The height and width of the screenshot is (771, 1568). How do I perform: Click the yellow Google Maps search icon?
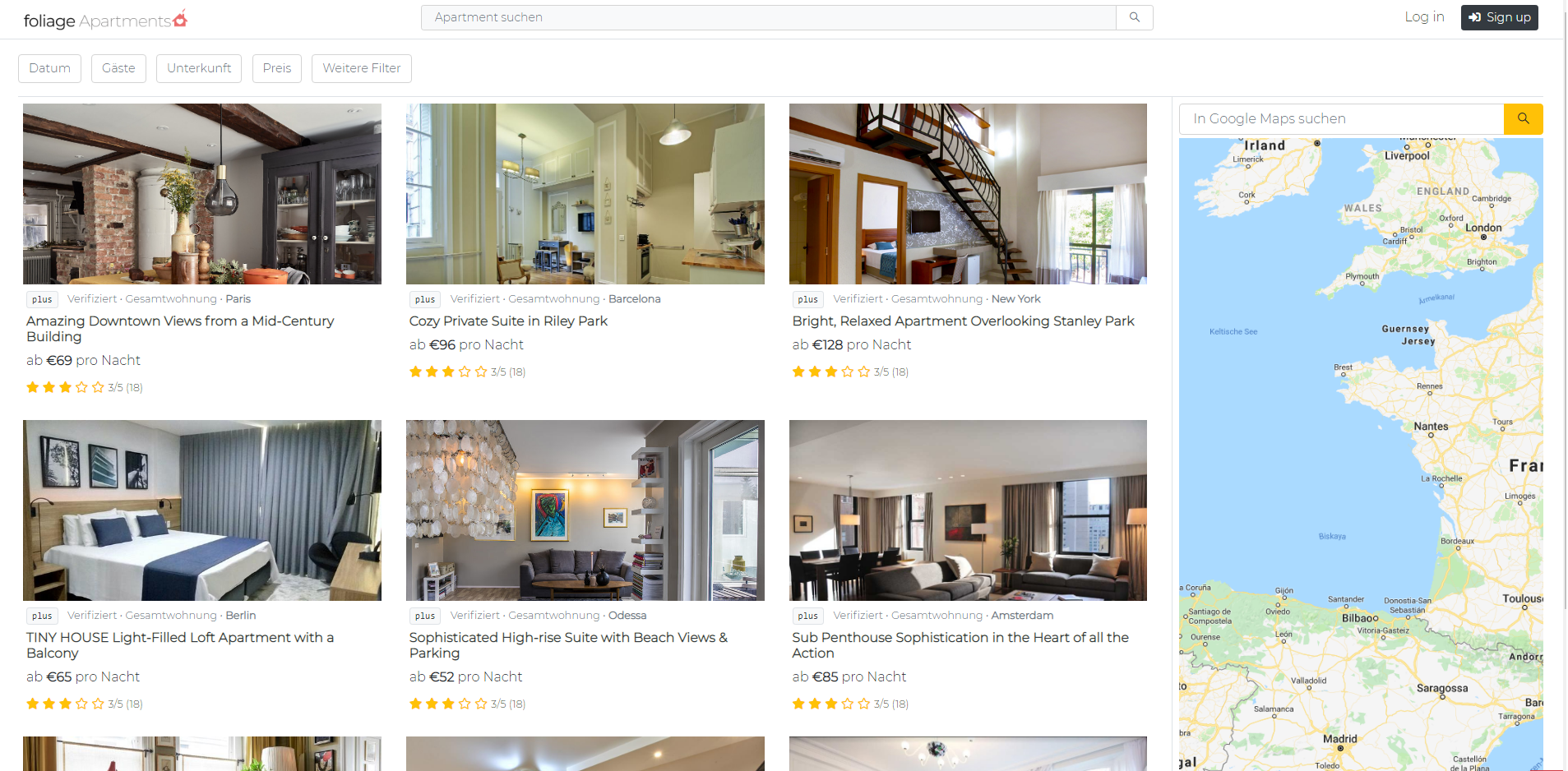pos(1523,119)
